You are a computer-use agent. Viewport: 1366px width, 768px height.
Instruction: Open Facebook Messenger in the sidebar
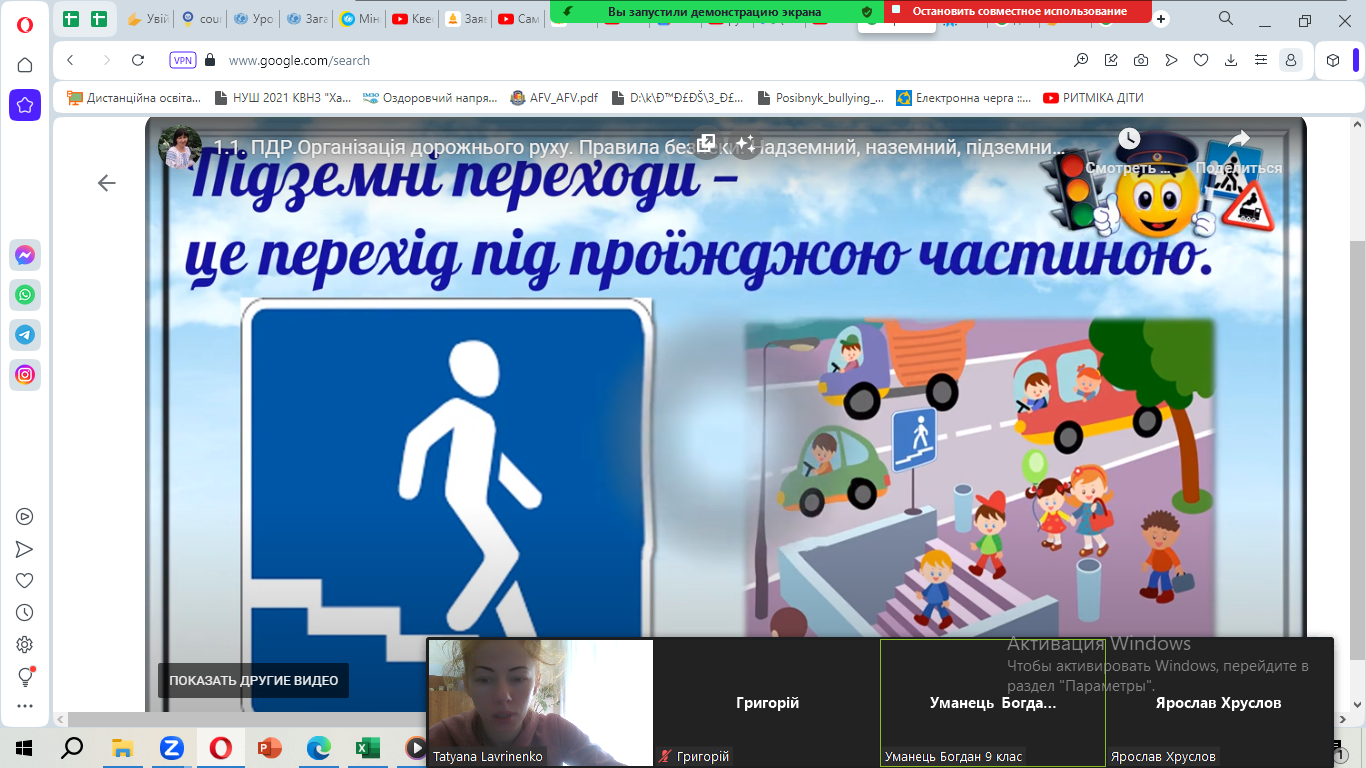25,255
